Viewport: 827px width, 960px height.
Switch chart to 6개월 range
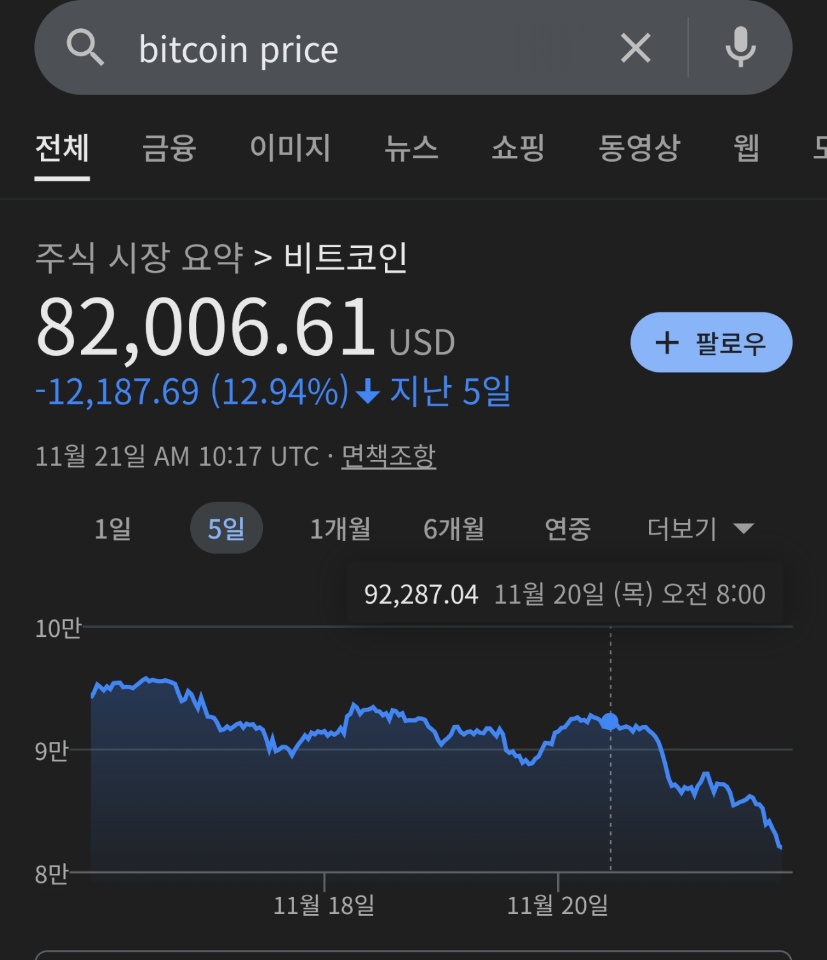coord(454,528)
